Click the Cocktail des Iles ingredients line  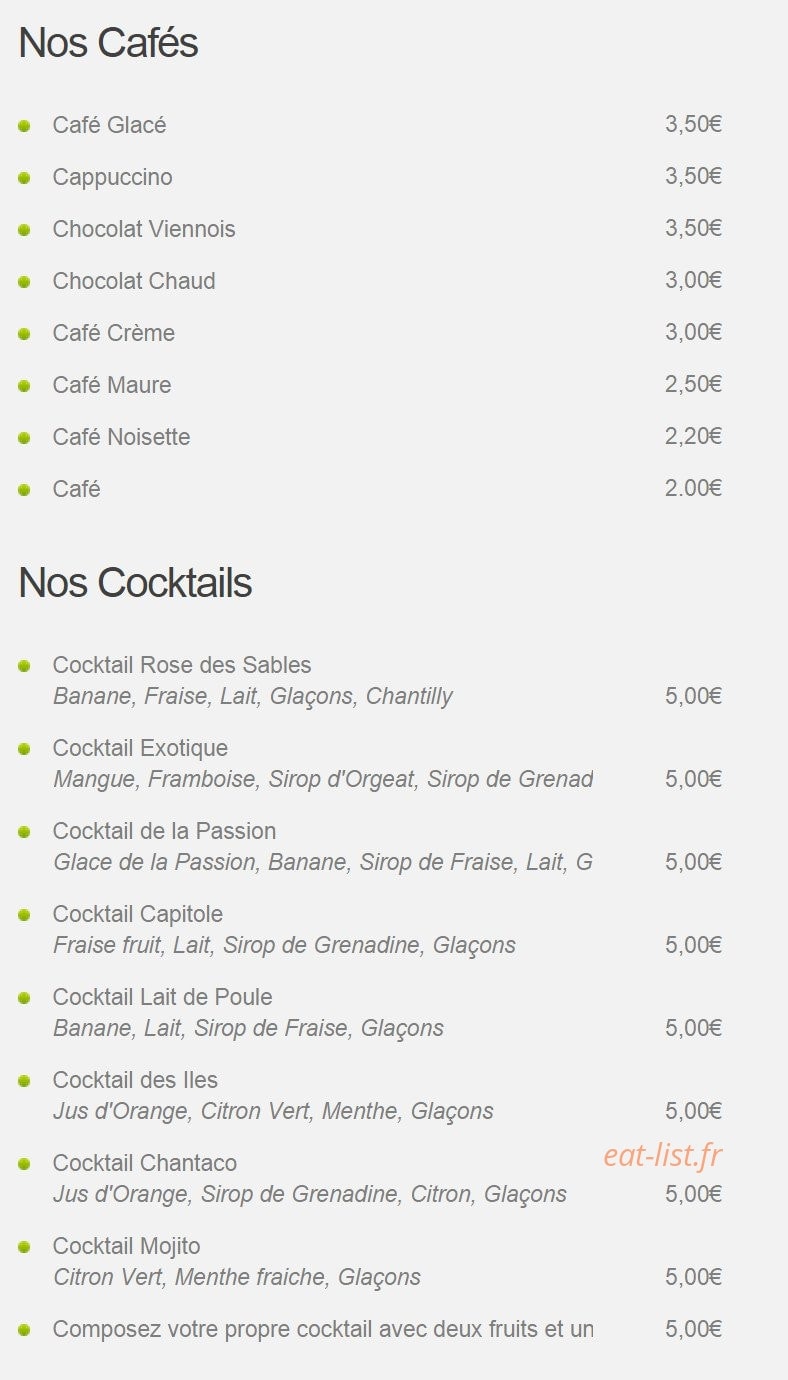273,1111
